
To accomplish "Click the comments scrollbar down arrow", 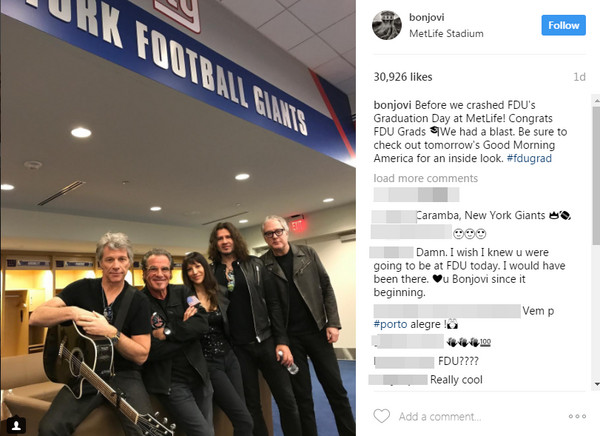I will pyautogui.click(x=596, y=384).
